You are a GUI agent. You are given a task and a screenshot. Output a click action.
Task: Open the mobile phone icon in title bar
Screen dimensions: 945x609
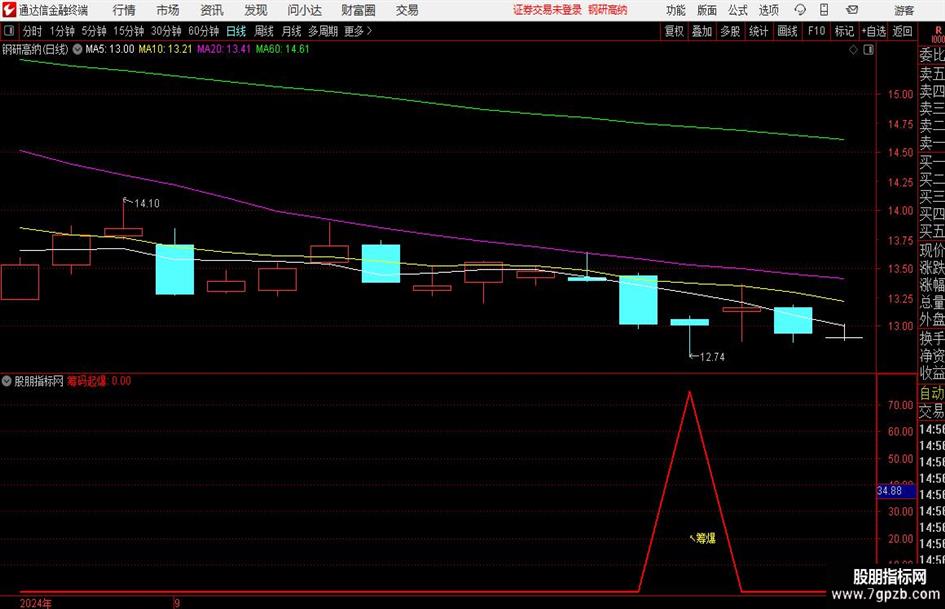[824, 10]
